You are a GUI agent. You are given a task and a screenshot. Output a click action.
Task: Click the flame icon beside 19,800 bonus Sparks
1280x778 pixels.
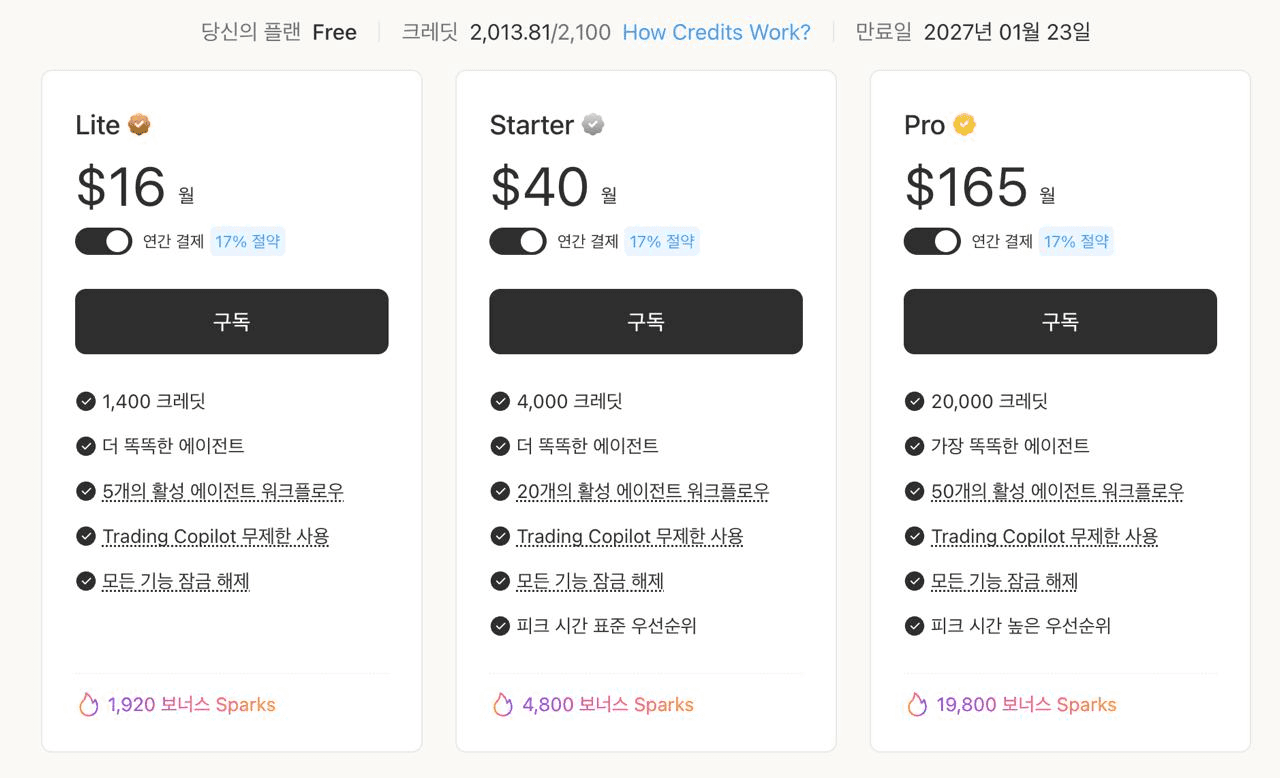click(x=917, y=705)
